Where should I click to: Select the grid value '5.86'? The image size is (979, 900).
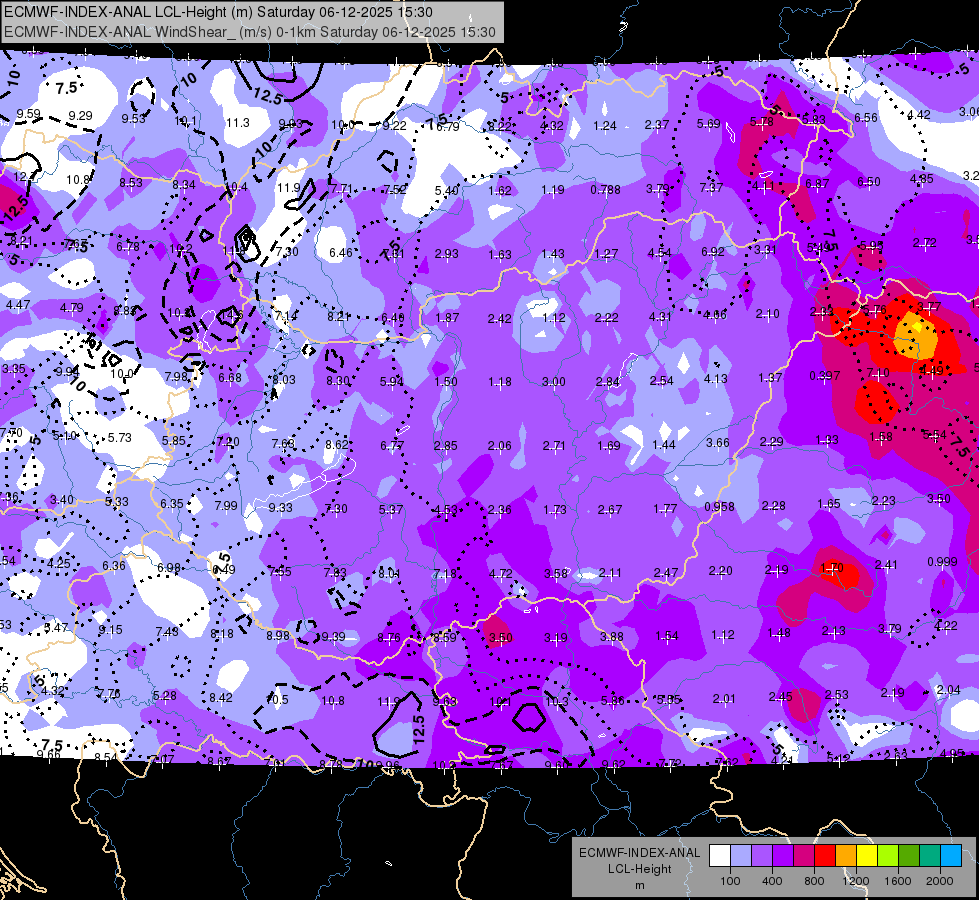coord(612,701)
